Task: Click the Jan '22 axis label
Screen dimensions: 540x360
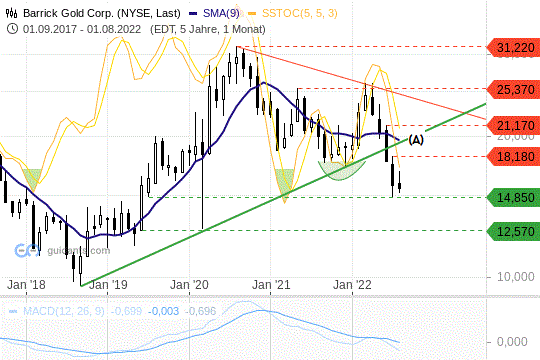Action: tap(353, 285)
